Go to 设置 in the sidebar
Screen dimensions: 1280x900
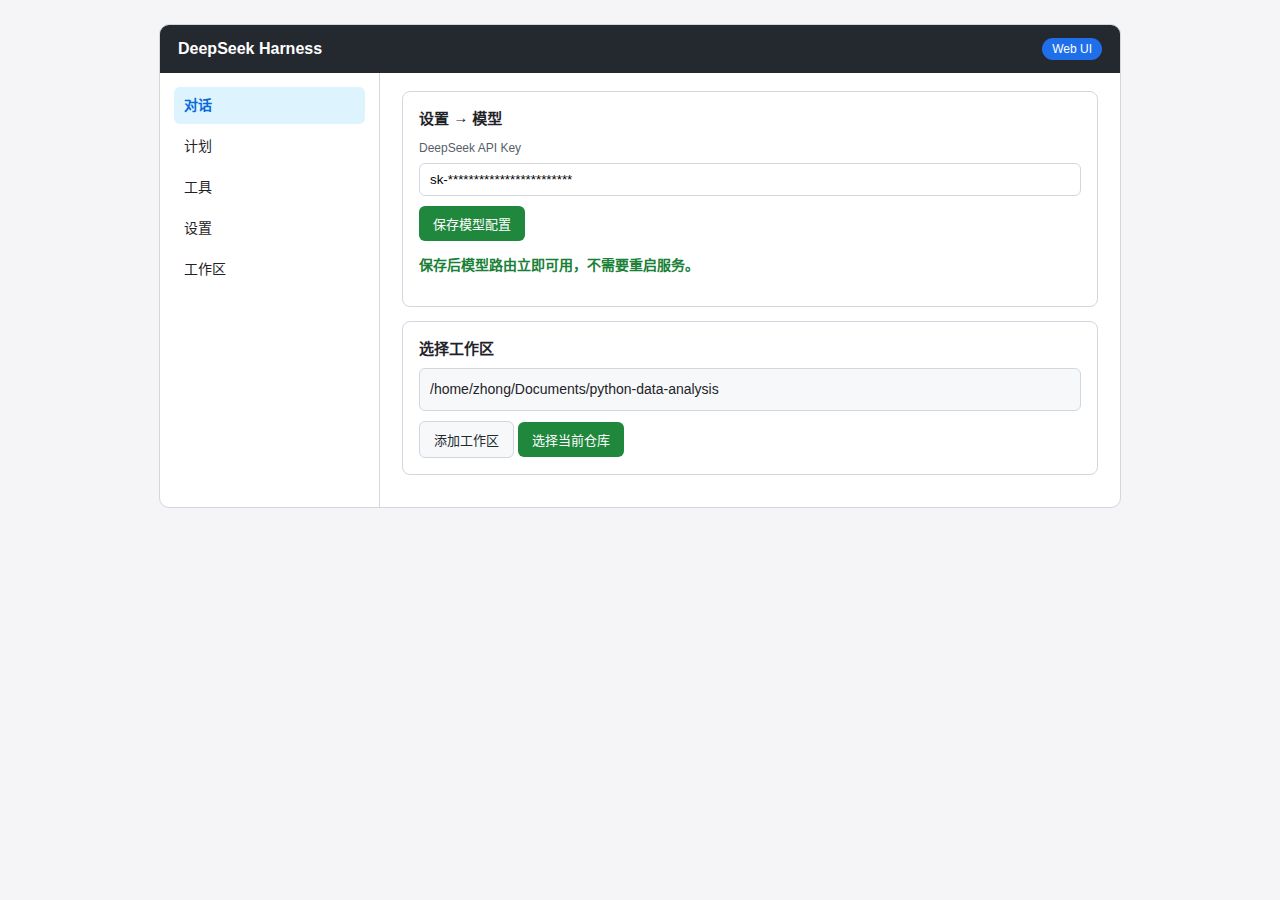pyautogui.click(x=269, y=228)
